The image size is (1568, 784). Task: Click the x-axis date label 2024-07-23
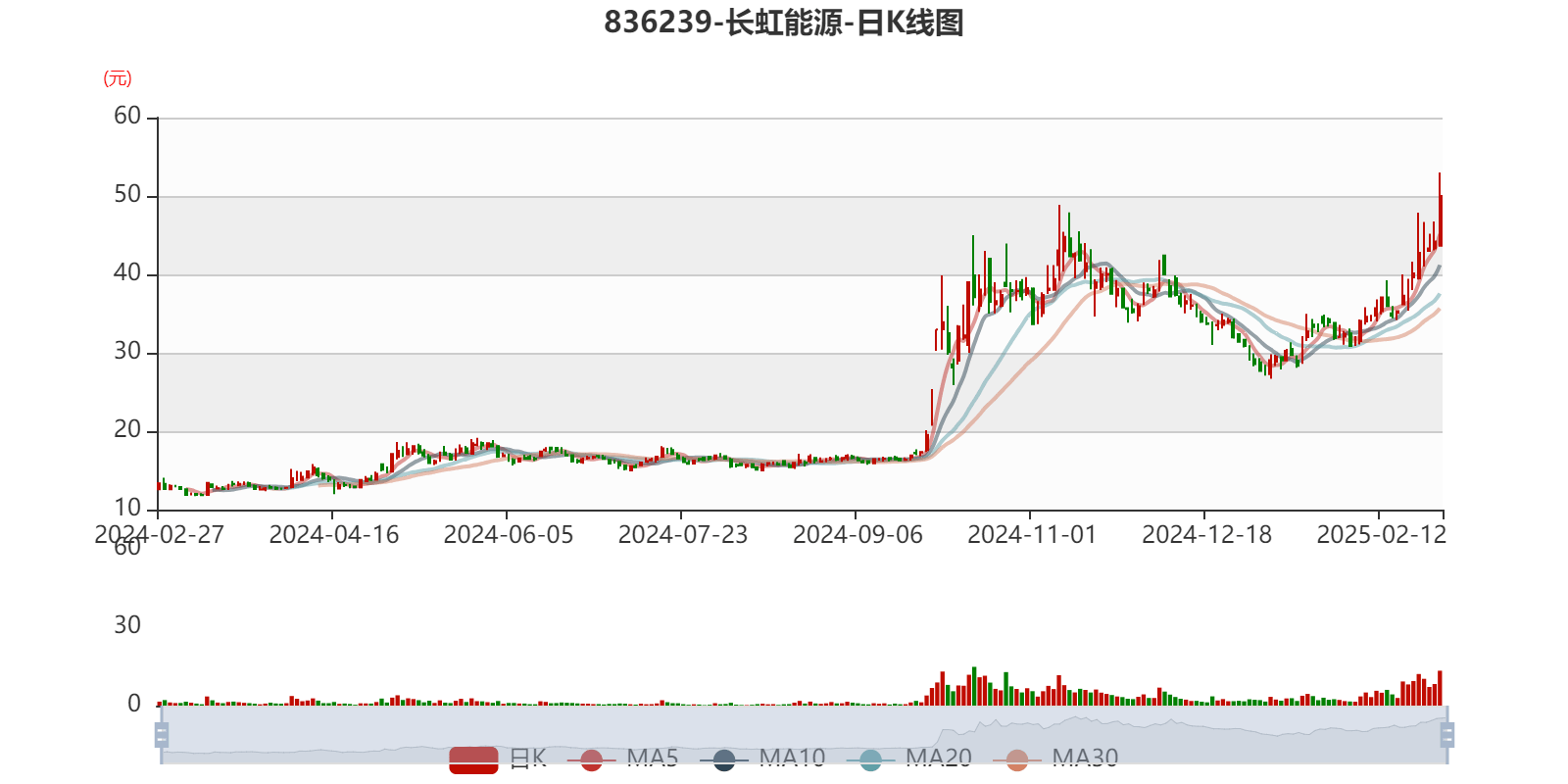click(x=682, y=535)
